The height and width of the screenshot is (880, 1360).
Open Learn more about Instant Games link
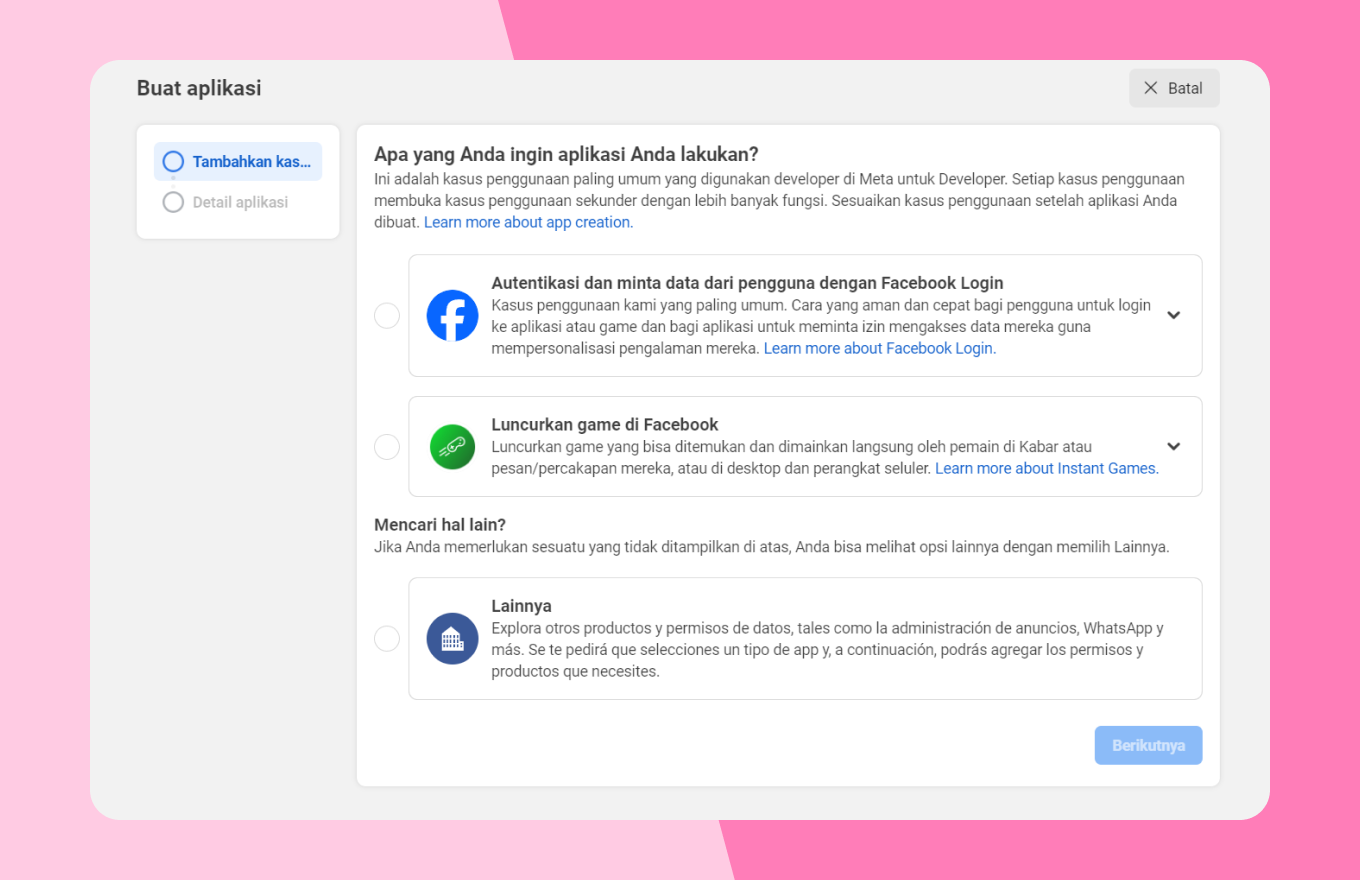coord(1047,468)
